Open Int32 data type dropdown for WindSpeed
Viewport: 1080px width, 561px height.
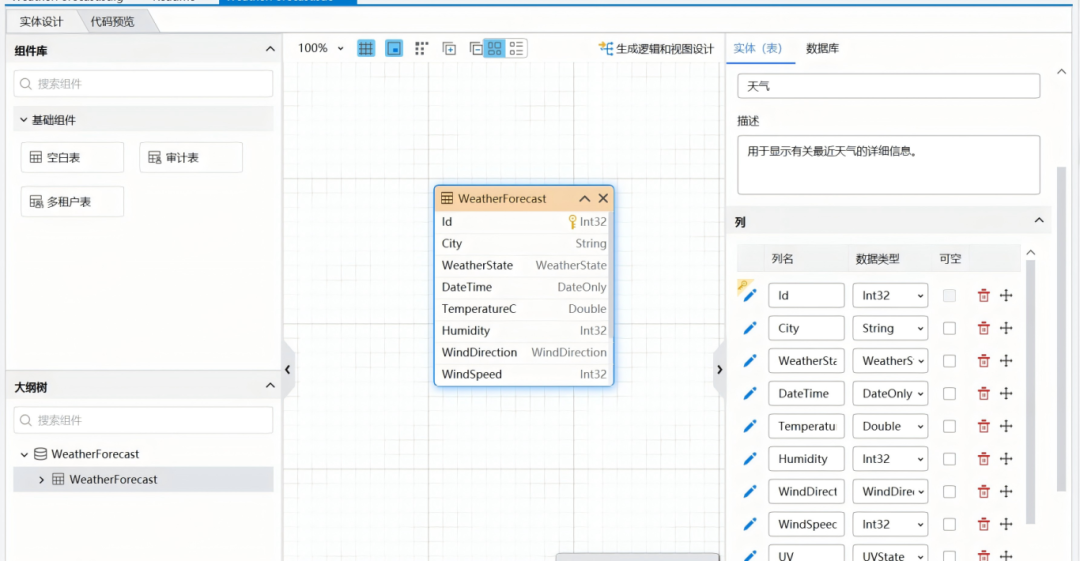(x=890, y=524)
